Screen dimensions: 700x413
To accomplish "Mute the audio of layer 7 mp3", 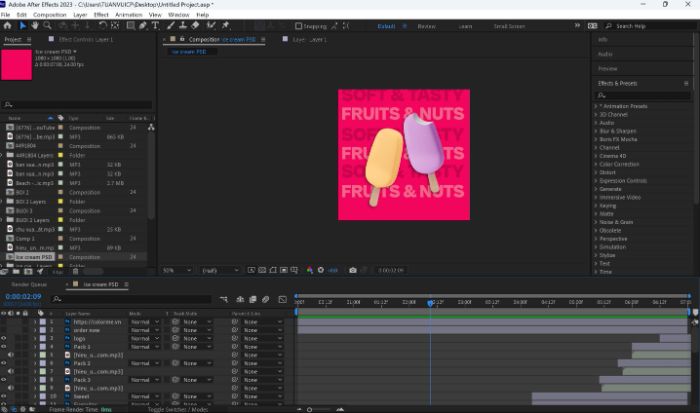I will [11, 371].
